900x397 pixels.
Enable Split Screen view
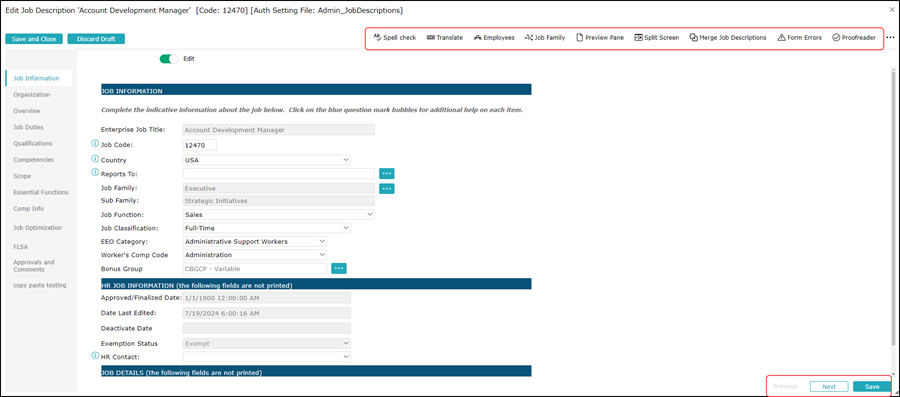[657, 37]
